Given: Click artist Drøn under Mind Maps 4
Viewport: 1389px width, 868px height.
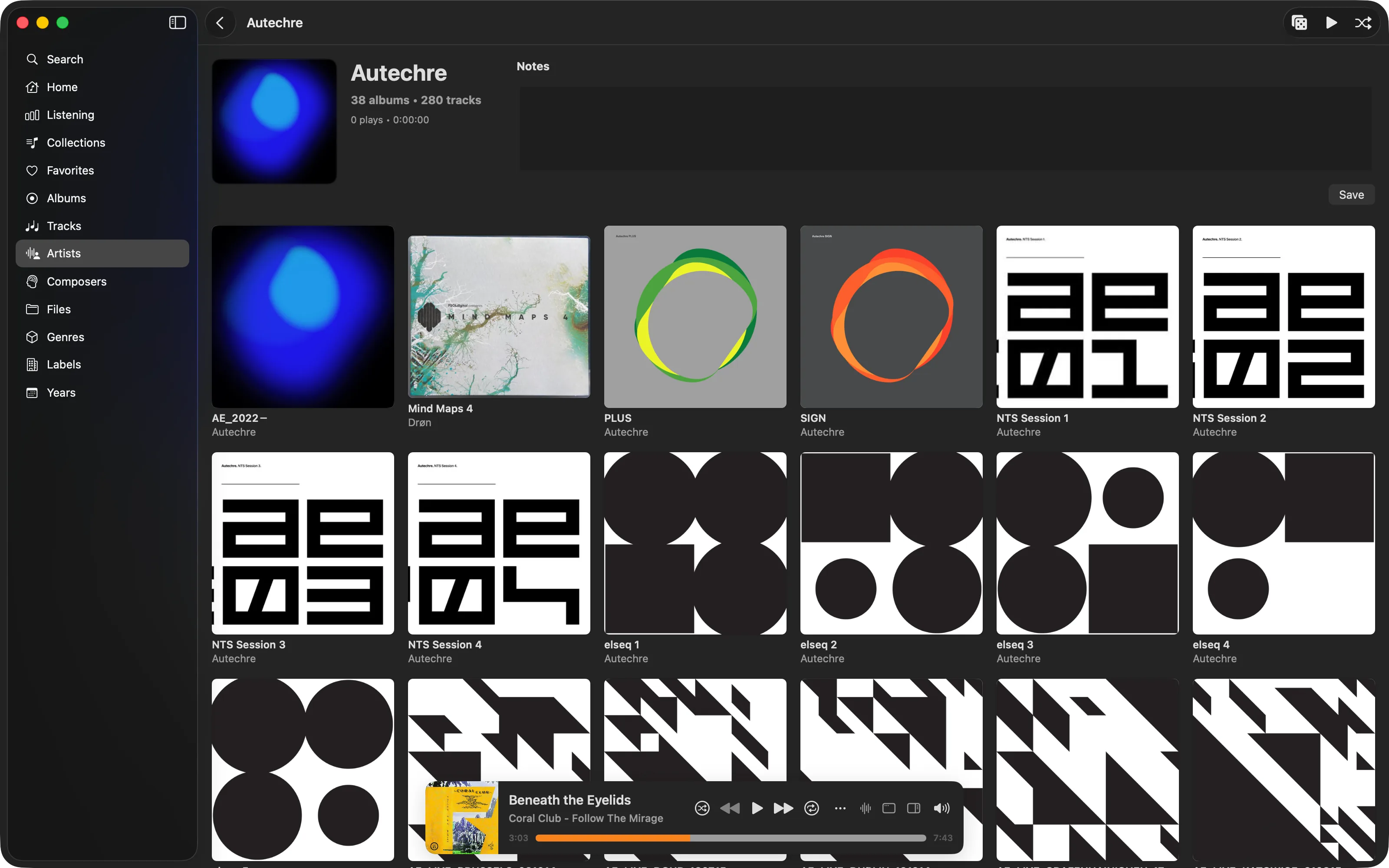Looking at the screenshot, I should (420, 423).
